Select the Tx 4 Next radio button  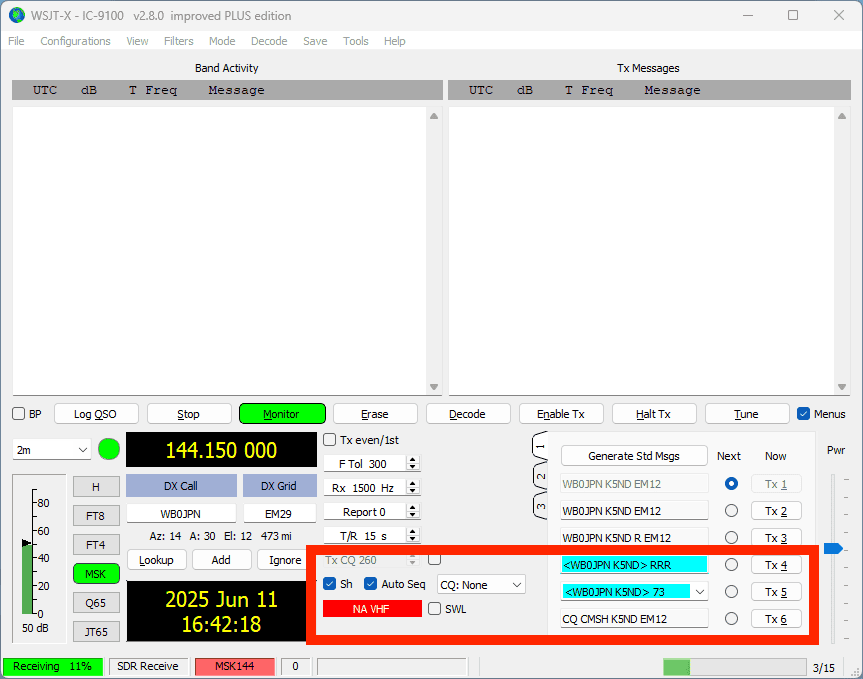[x=731, y=565]
